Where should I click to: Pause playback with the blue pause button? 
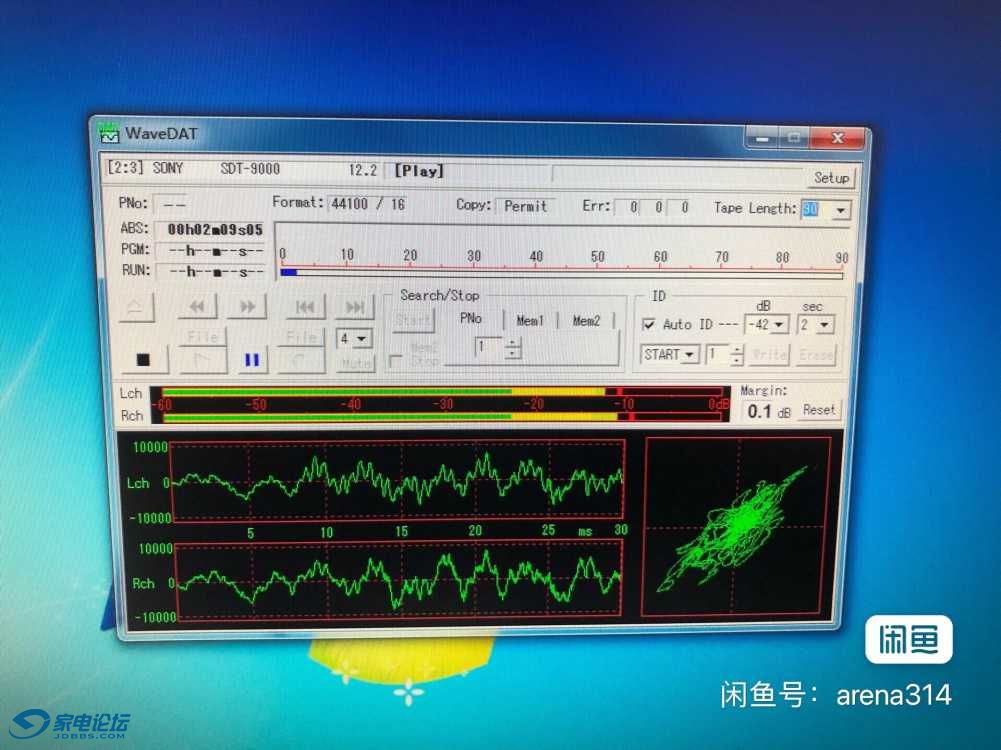252,360
